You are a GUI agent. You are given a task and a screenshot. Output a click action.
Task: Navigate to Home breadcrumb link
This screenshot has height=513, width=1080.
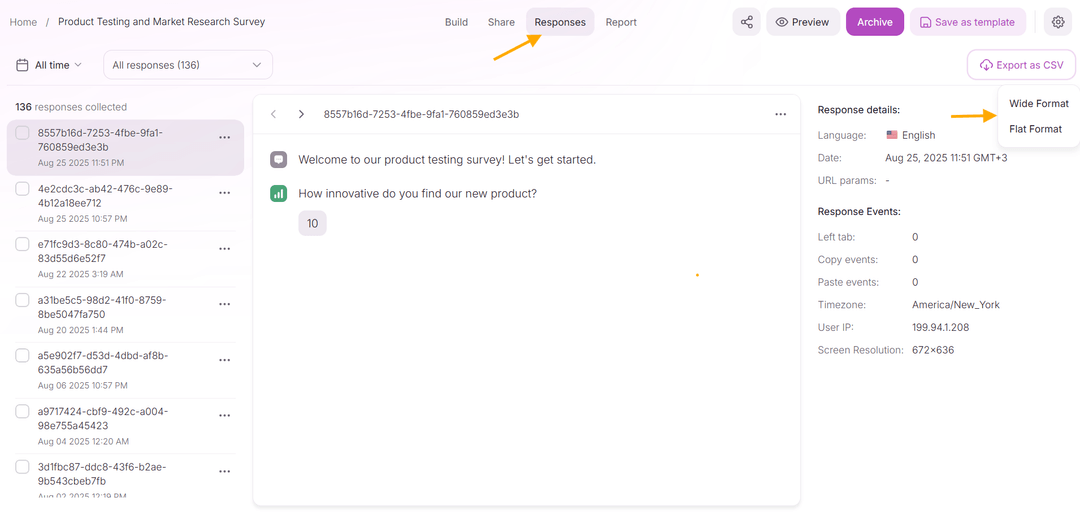[x=23, y=22]
